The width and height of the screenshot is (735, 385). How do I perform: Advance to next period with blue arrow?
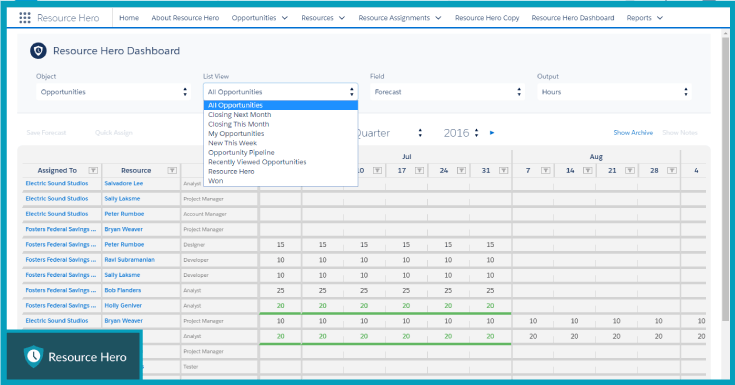492,133
